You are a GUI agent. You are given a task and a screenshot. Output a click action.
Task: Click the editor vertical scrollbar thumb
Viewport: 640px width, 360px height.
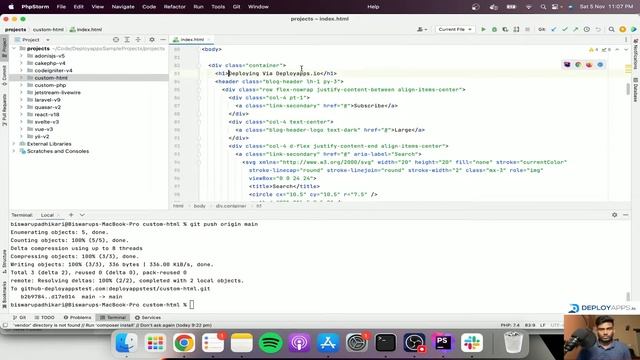click(x=628, y=89)
